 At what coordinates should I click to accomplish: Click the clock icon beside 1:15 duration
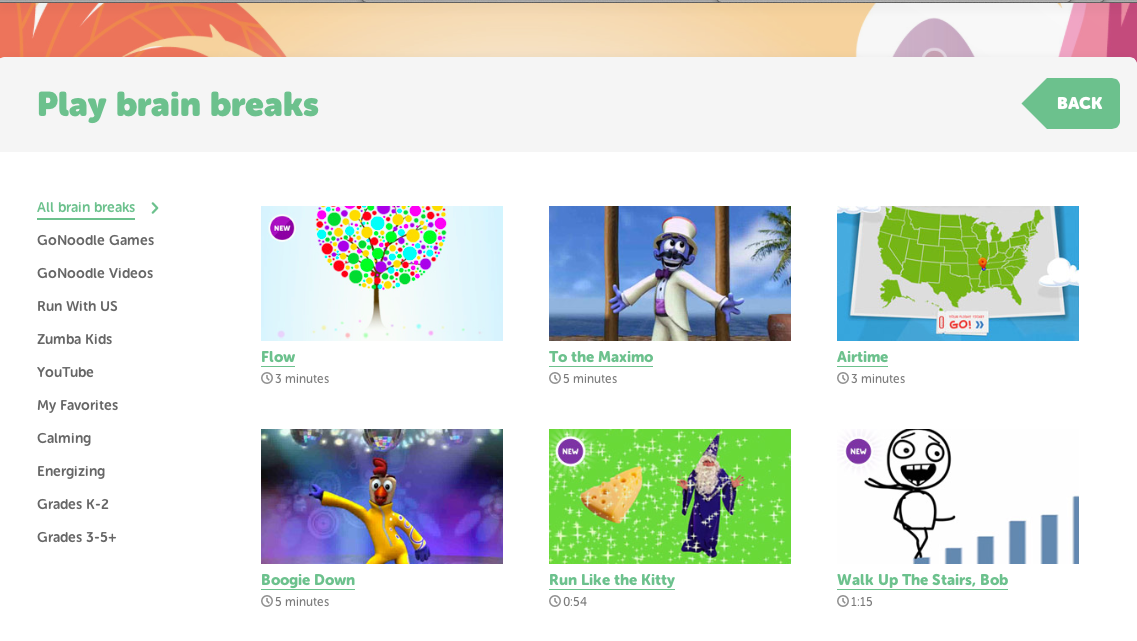click(843, 601)
